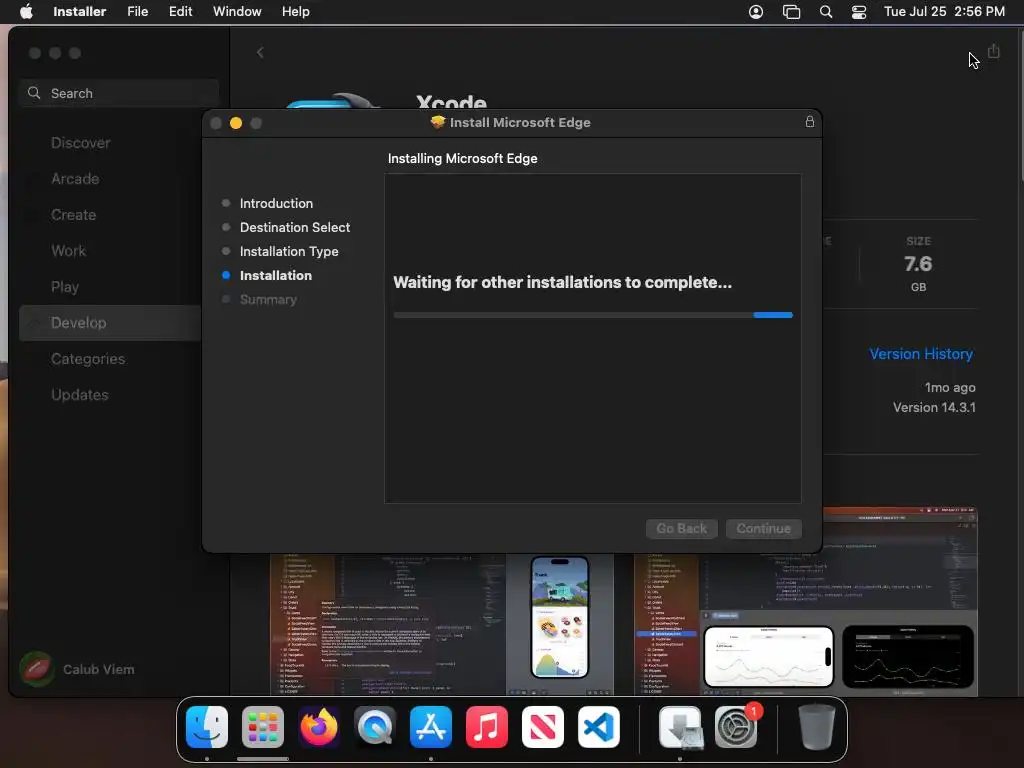Open the Window menu
1024x768 pixels.
[x=237, y=12]
